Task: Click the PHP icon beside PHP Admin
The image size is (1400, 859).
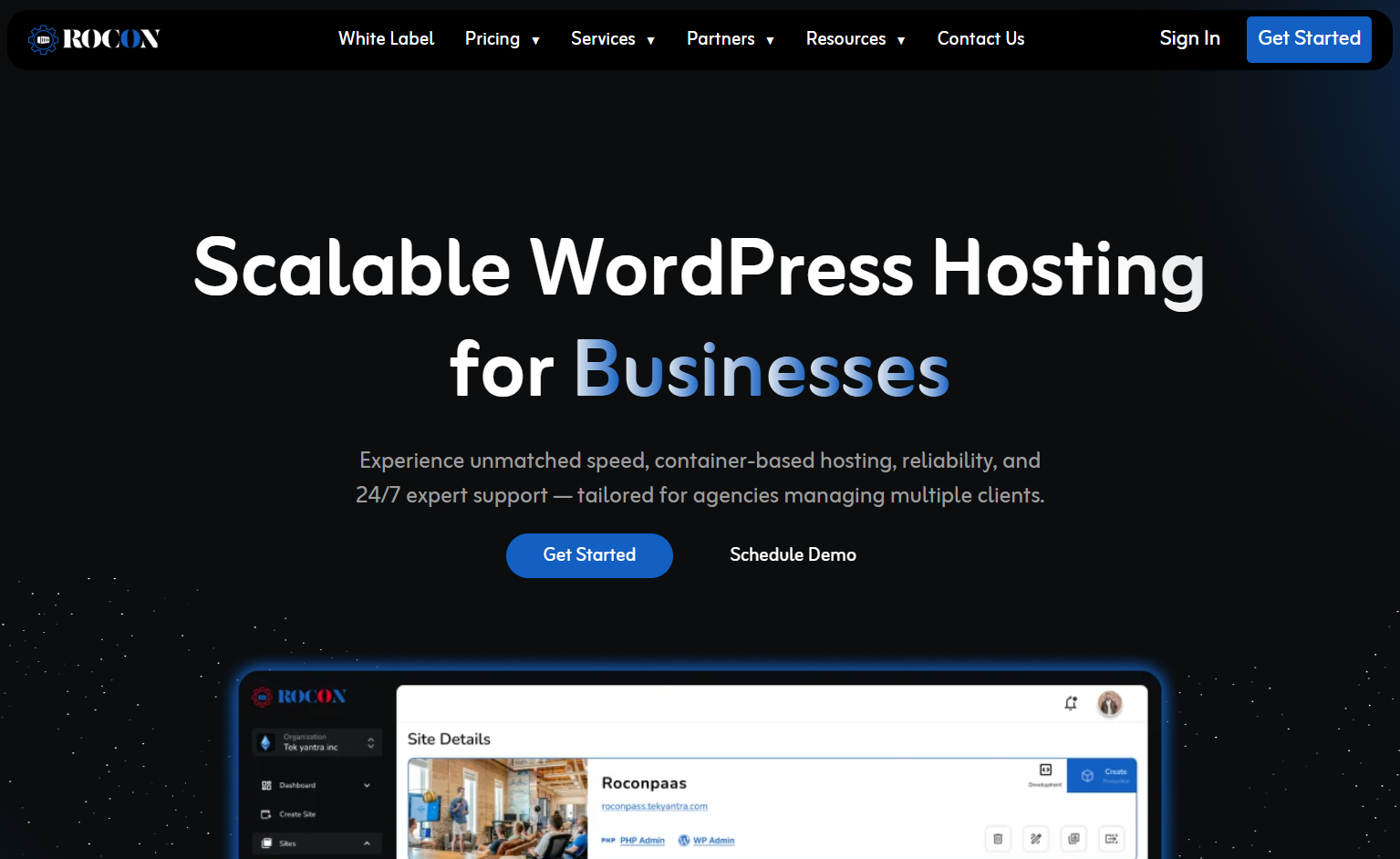Action: tap(608, 841)
